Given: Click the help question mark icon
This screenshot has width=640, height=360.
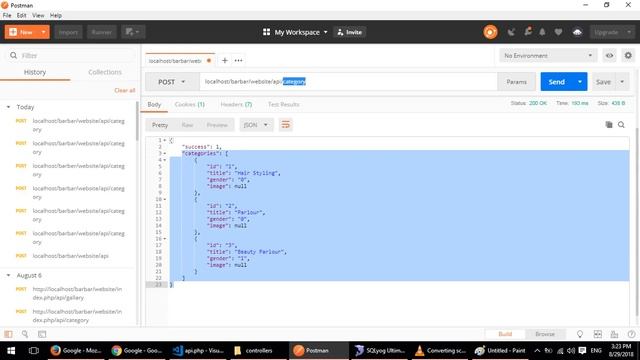Looking at the screenshot, I should pyautogui.click(x=631, y=334).
